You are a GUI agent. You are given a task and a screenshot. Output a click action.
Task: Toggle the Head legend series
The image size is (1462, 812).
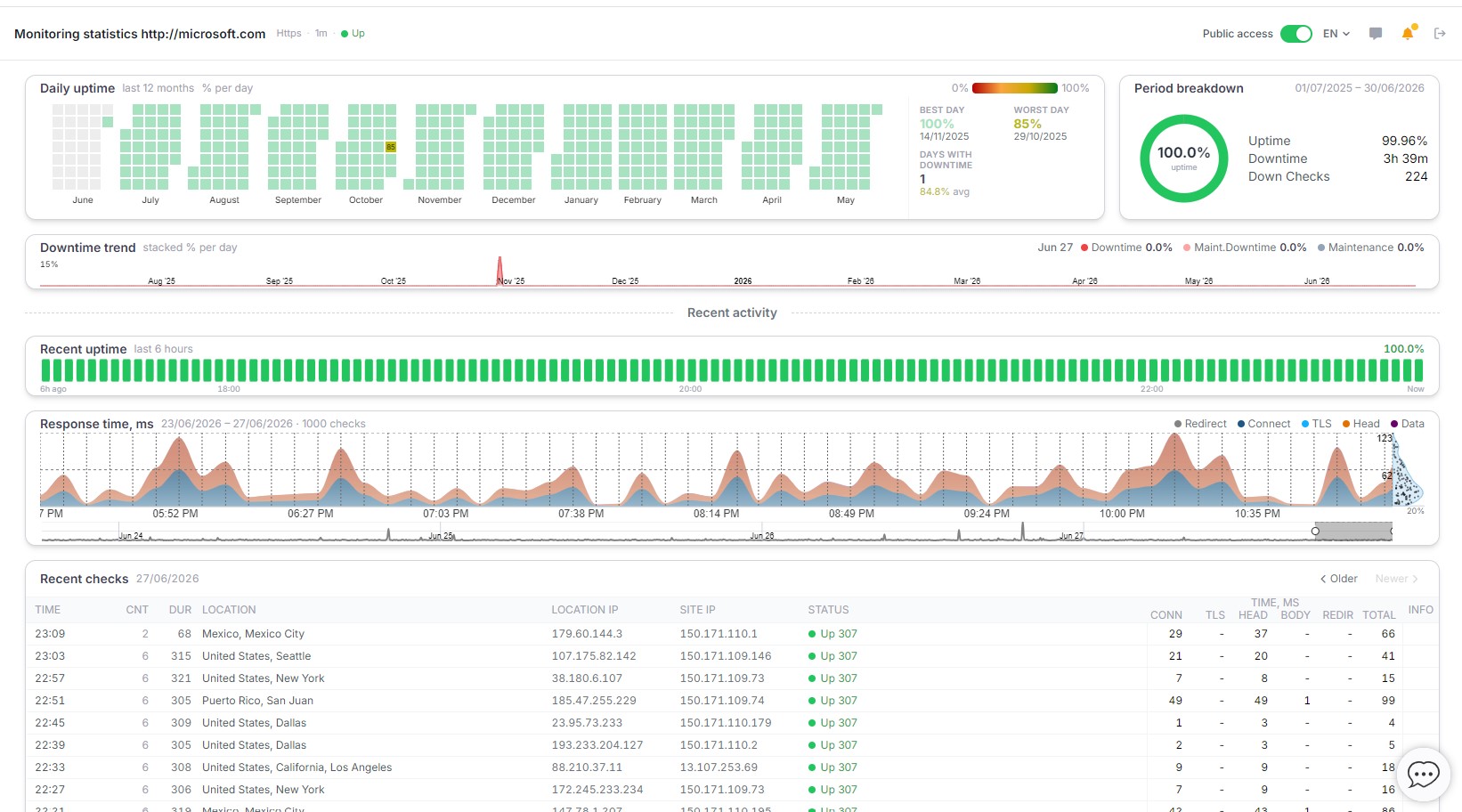(1360, 424)
